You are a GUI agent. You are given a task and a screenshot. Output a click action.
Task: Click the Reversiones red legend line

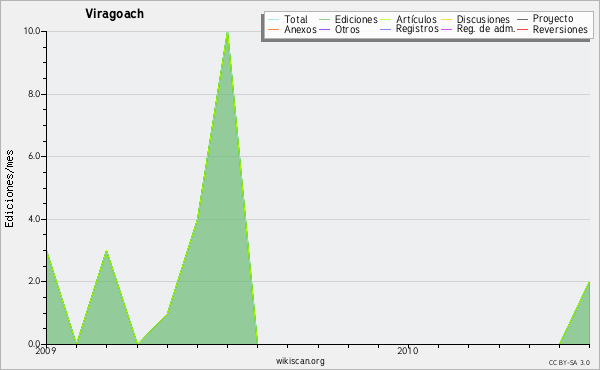coord(522,29)
